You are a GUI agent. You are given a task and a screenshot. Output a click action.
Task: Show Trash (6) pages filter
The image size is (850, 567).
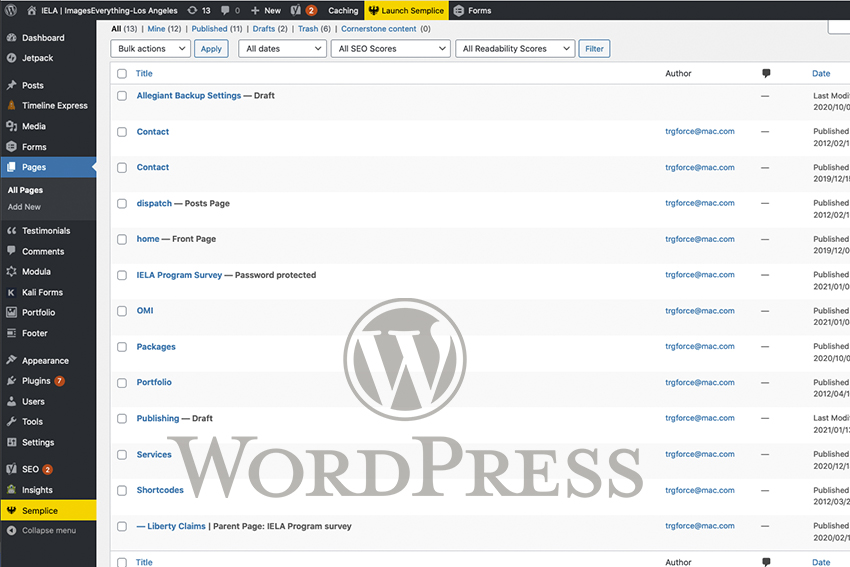(314, 29)
